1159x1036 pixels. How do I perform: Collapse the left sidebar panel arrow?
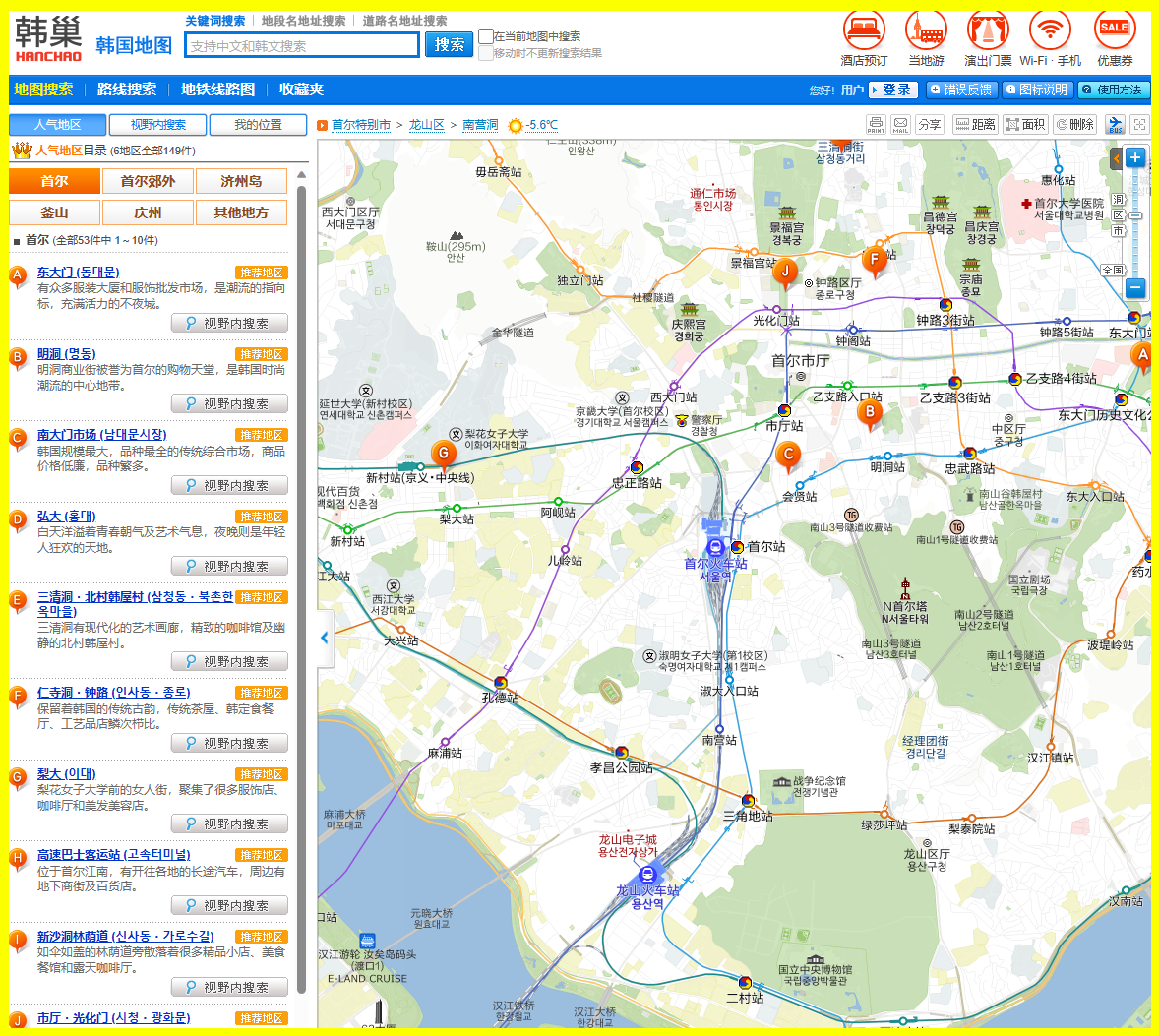point(324,638)
